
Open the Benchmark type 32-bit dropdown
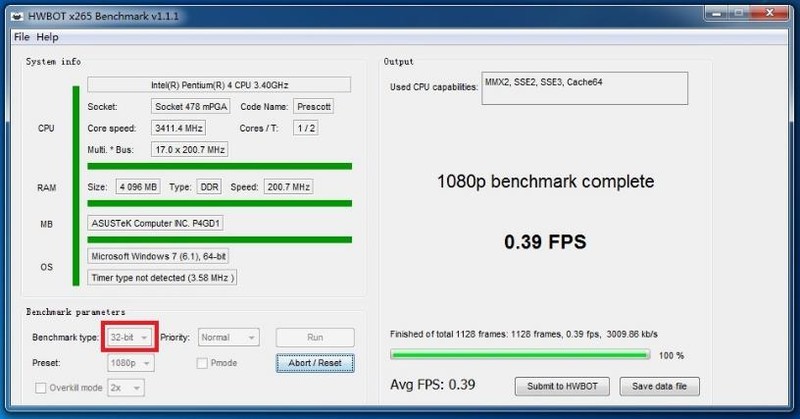130,337
